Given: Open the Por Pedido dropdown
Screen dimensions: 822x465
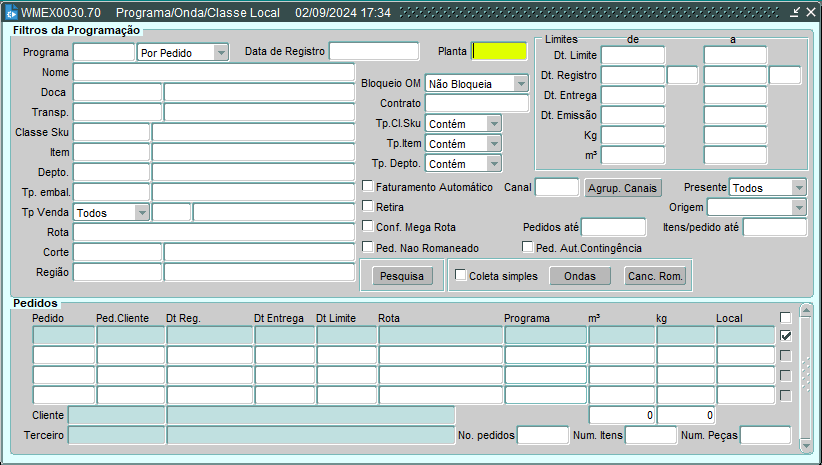Looking at the screenshot, I should (221, 52).
